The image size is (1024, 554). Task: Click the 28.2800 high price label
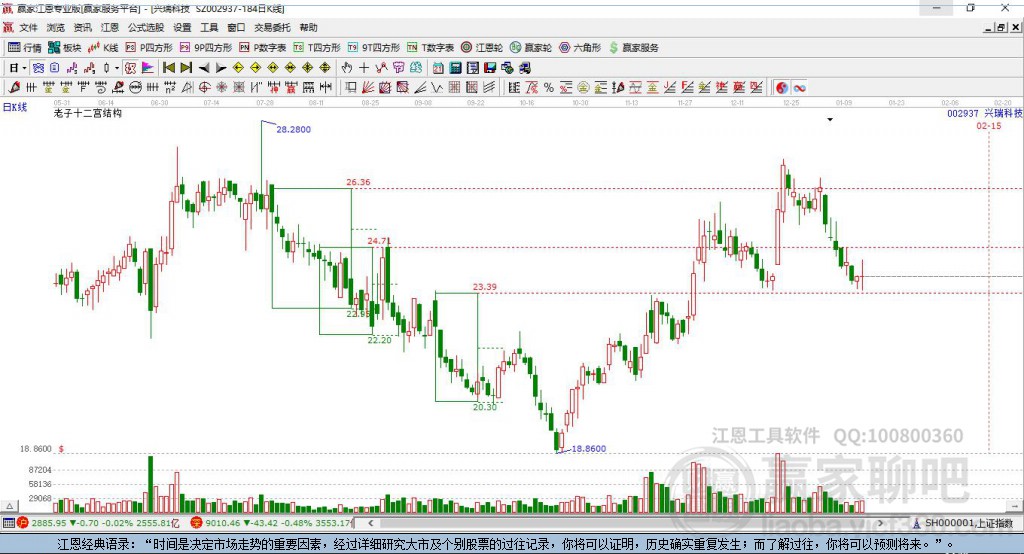point(293,129)
